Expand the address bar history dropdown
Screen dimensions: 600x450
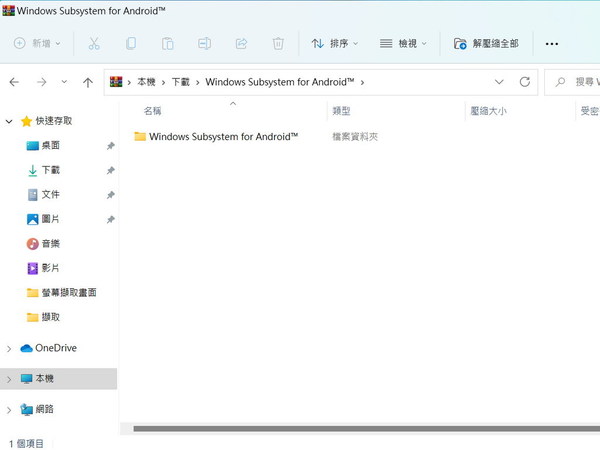pos(499,82)
